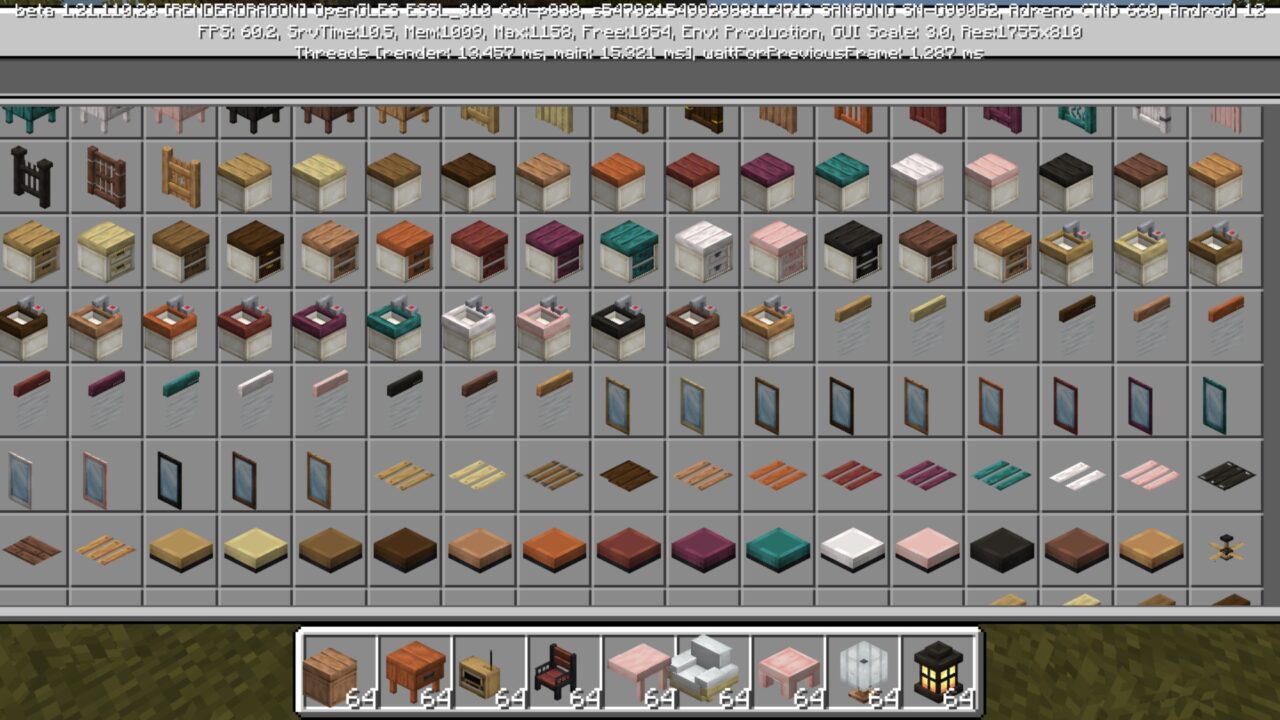Pick the red chair in the hotbar
This screenshot has width=1280, height=720.
tap(565, 672)
